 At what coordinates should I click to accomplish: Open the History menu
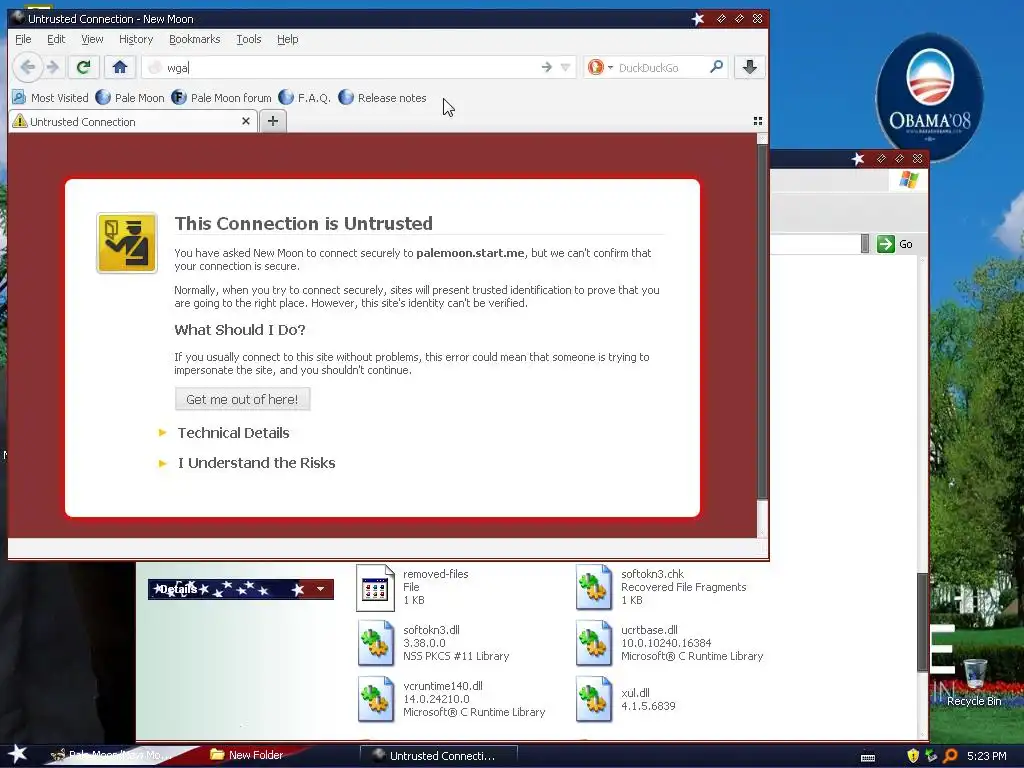click(x=136, y=39)
